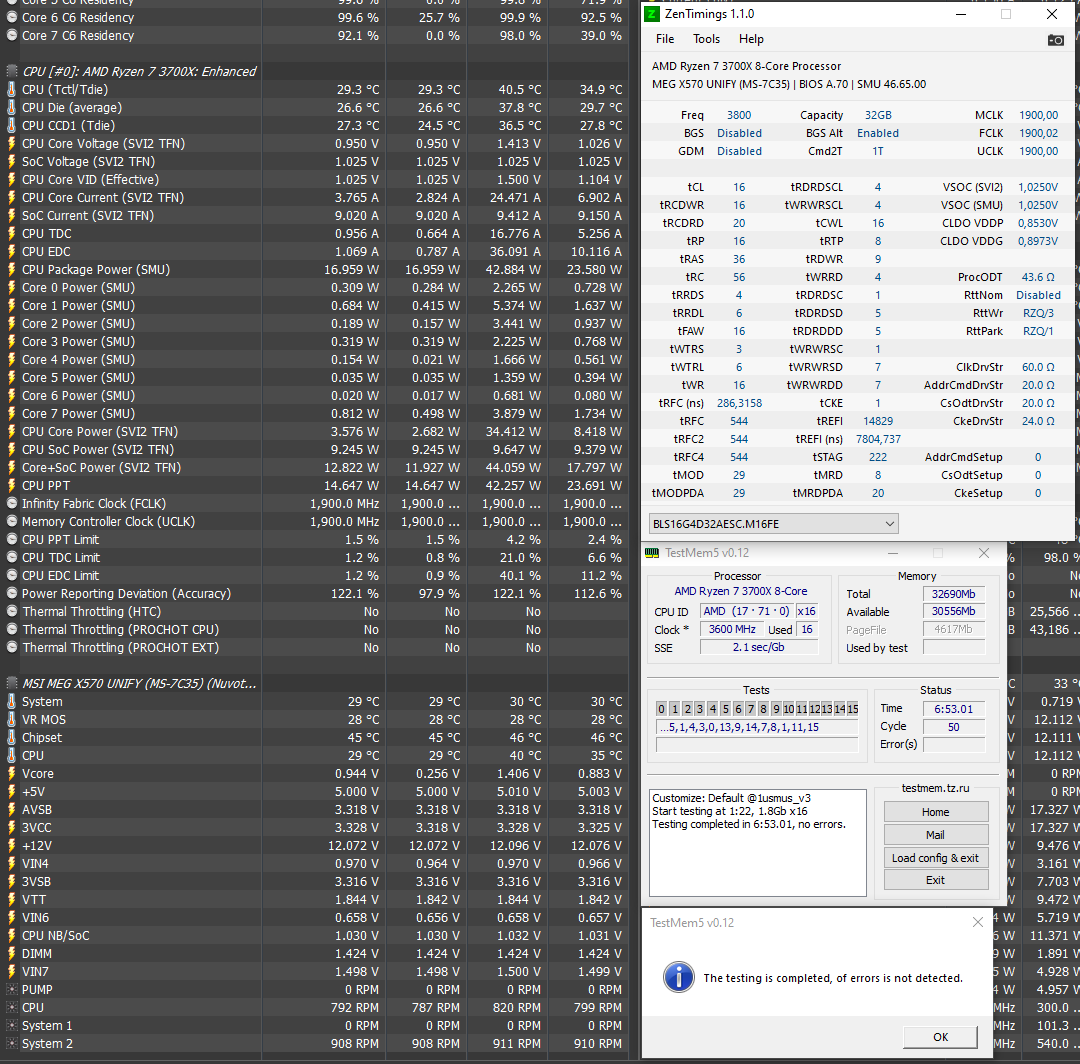This screenshot has width=1080, height=1064.
Task: Confirm the completion dialog with OK
Action: point(940,1036)
